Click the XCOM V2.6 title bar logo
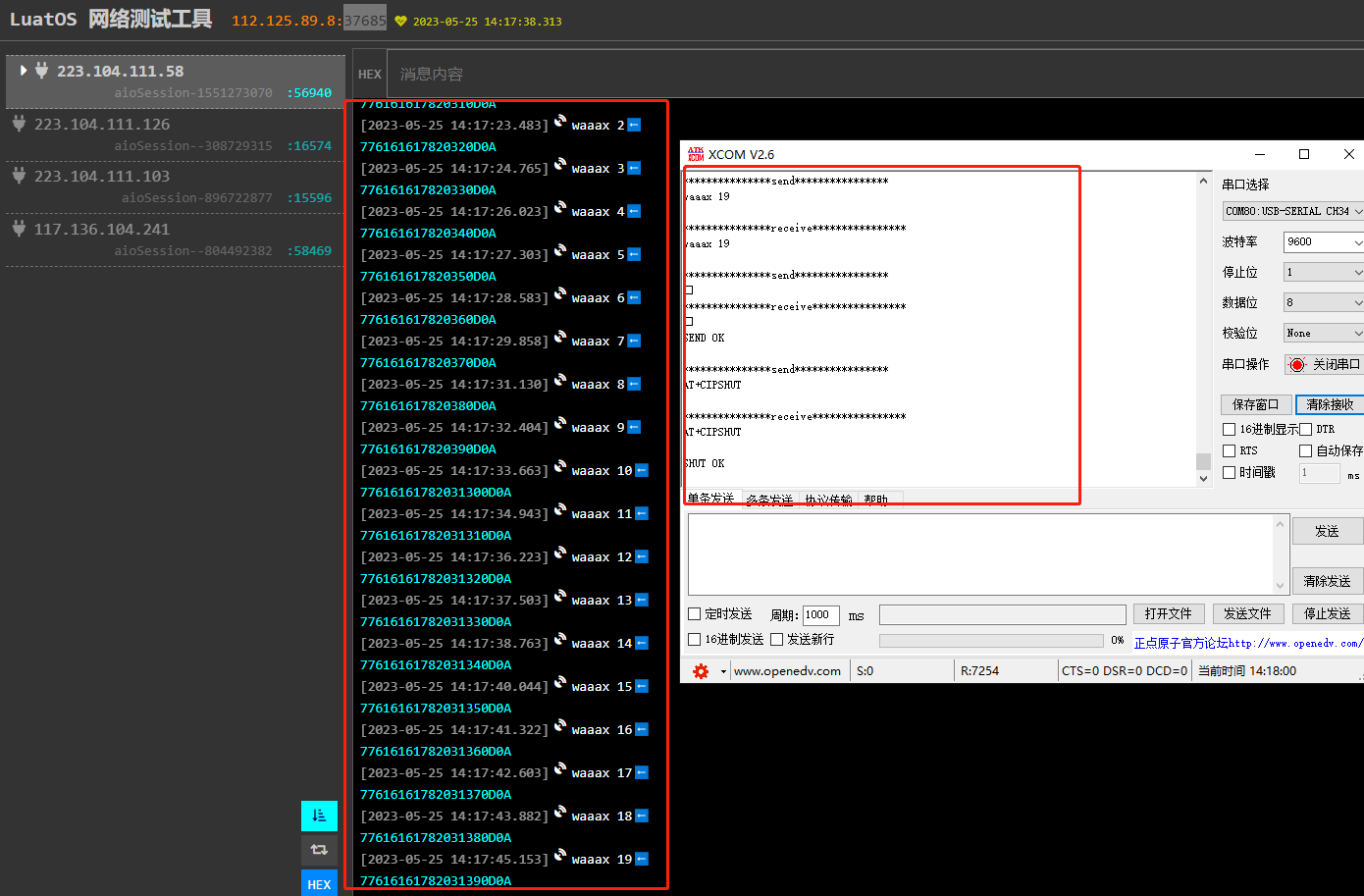 696,154
